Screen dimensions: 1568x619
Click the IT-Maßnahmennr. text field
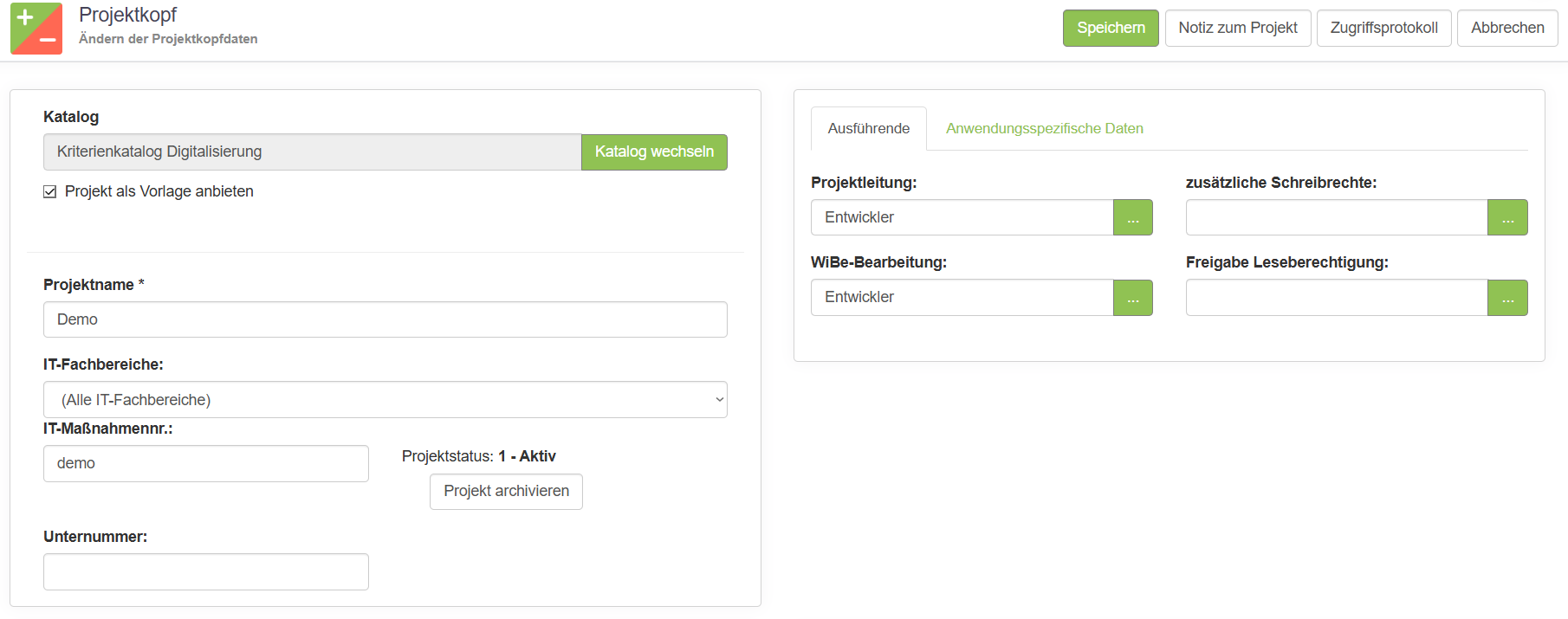[x=205, y=464]
